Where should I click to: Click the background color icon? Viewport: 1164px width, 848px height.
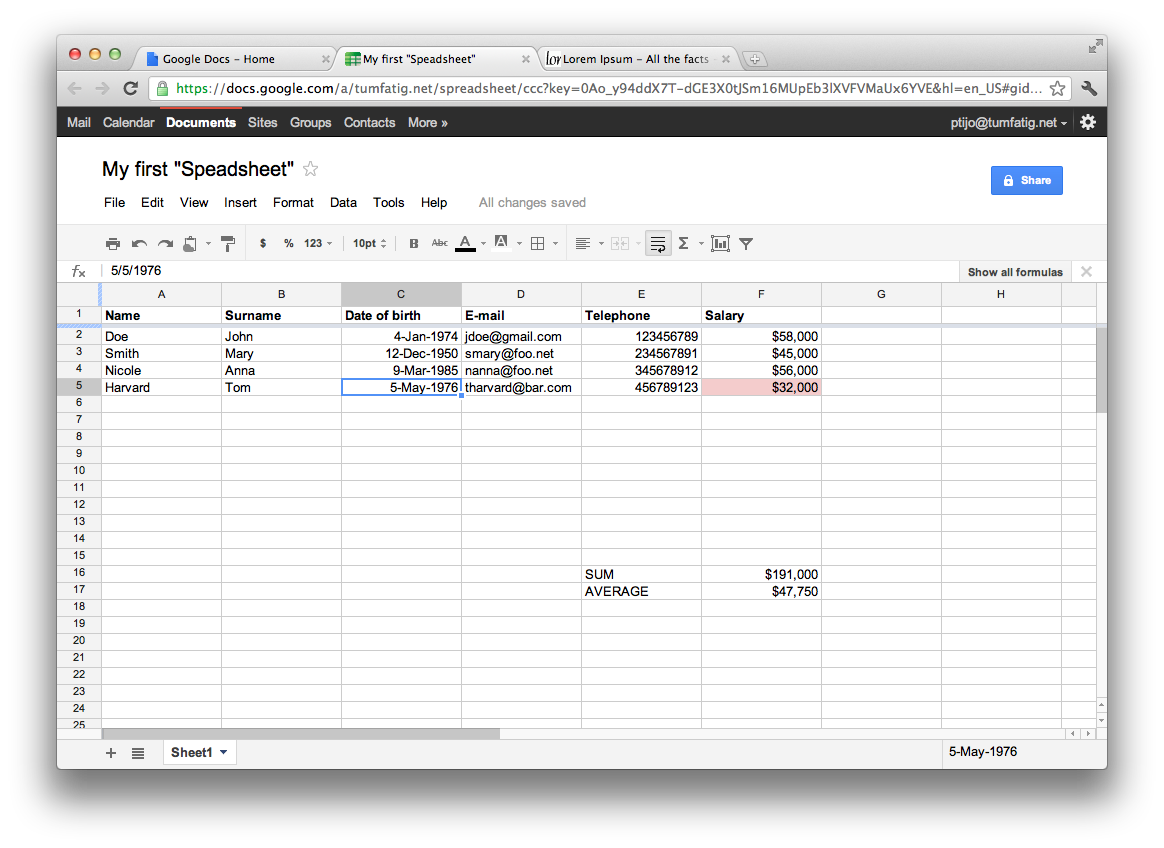point(502,244)
